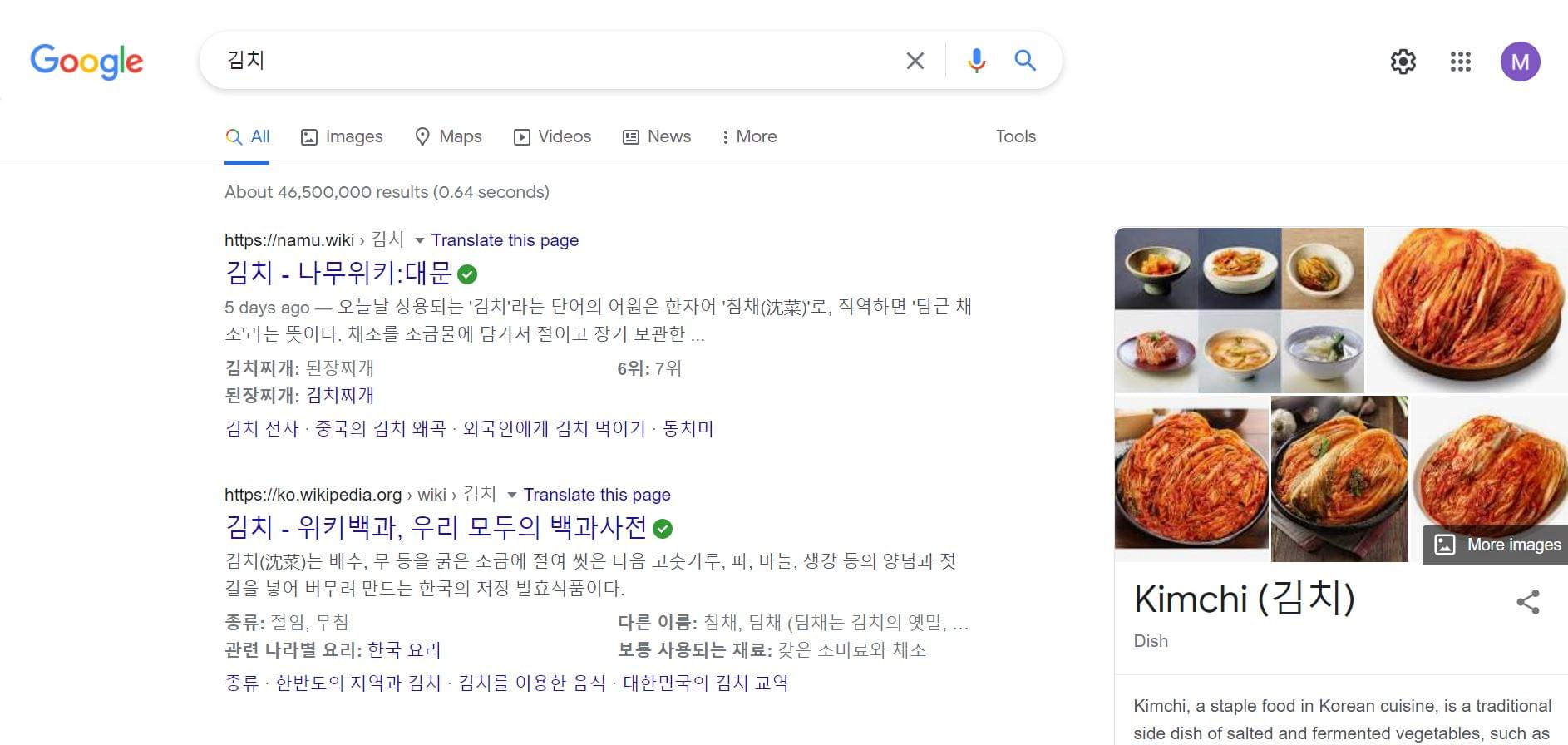
Task: Open settings gear icon
Action: coord(1403,62)
